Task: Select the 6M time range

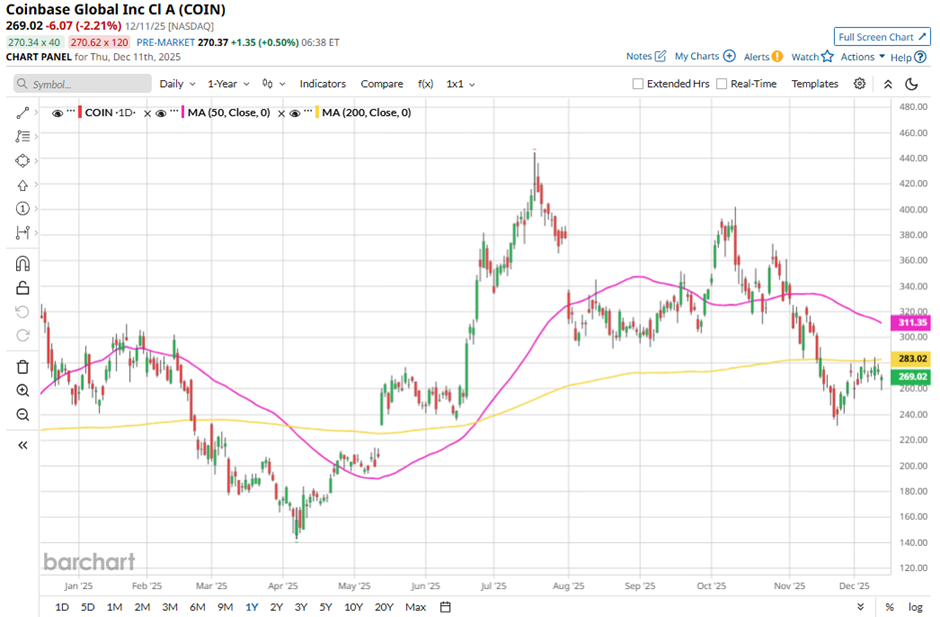Action: pos(197,607)
